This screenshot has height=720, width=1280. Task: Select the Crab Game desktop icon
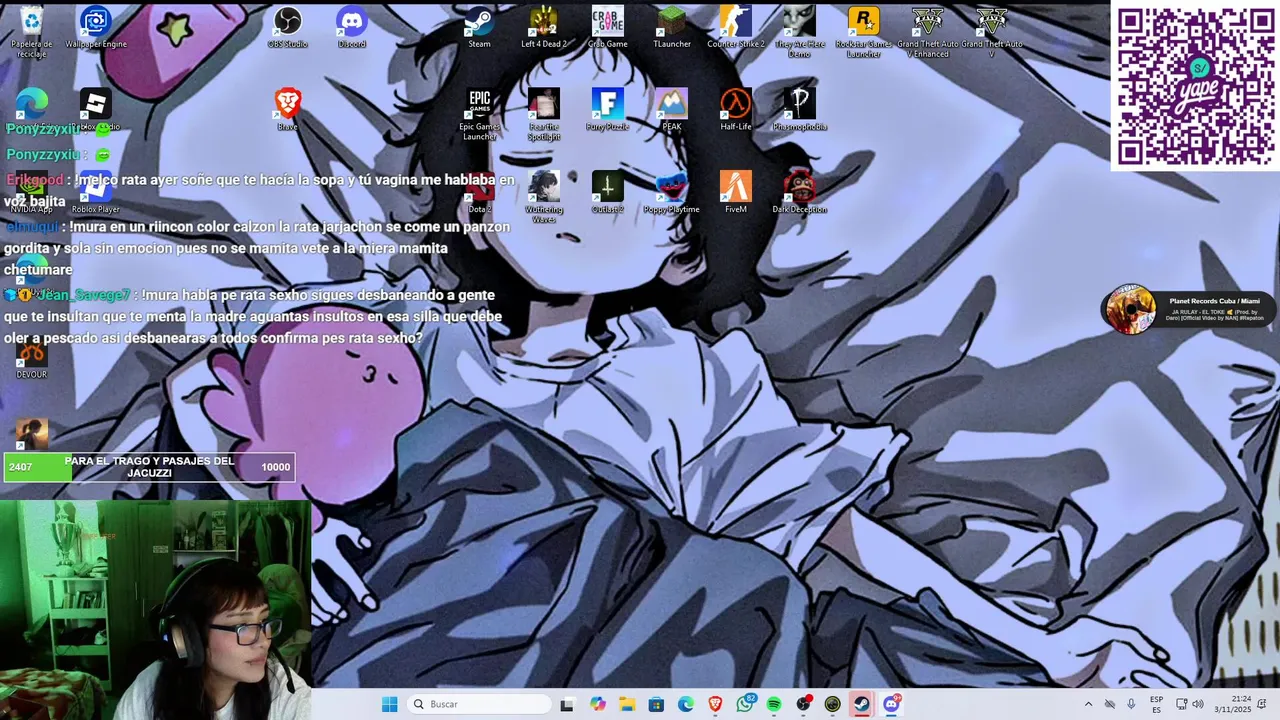608,28
